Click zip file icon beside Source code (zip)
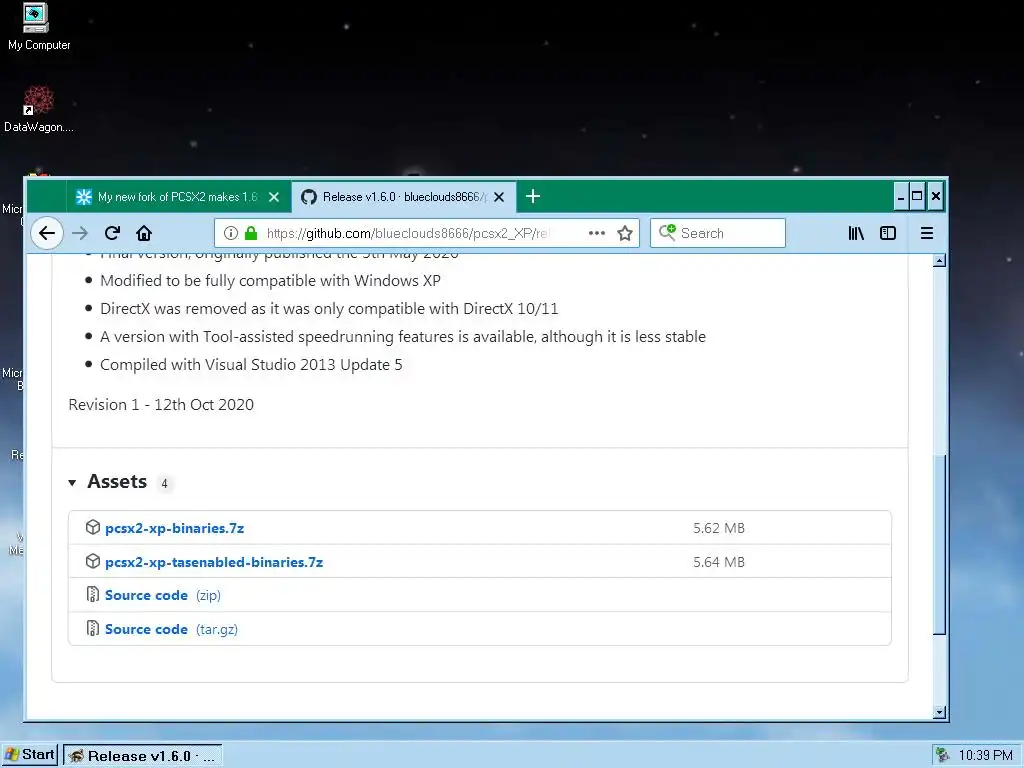The width and height of the screenshot is (1024, 768). pyautogui.click(x=93, y=594)
